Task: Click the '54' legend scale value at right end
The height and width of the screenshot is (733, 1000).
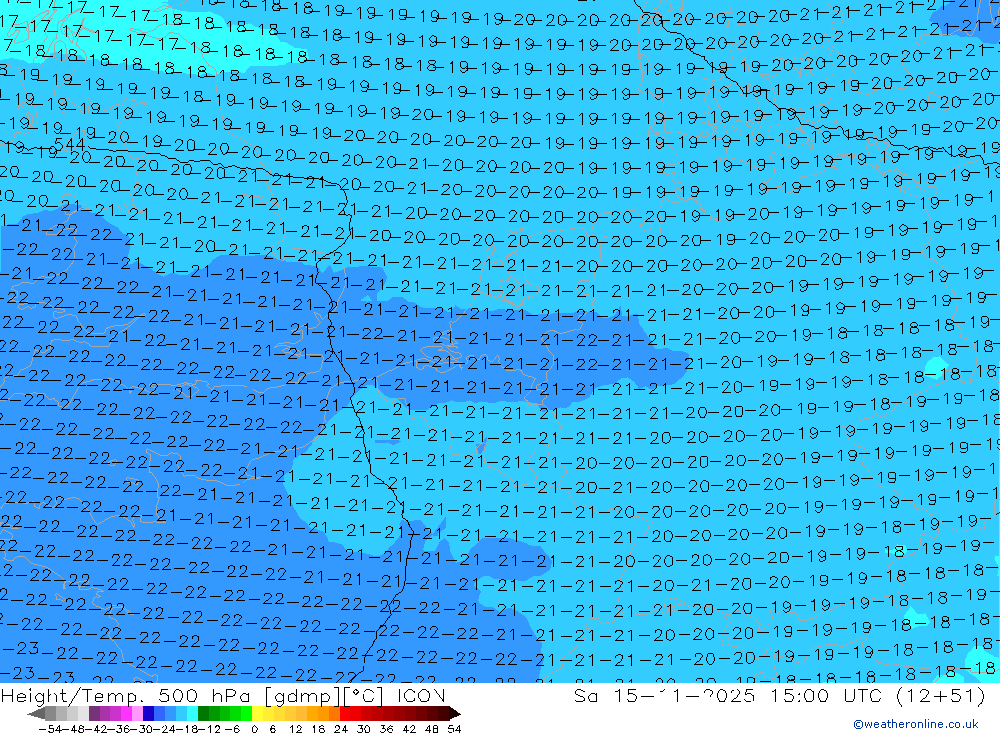Action: point(454,729)
